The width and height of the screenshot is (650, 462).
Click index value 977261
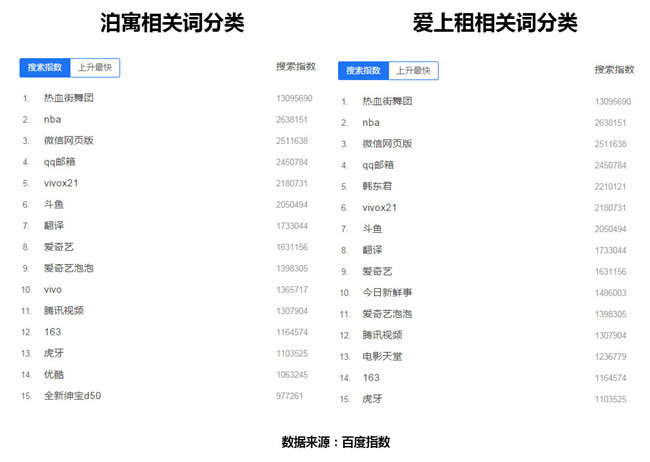point(289,396)
